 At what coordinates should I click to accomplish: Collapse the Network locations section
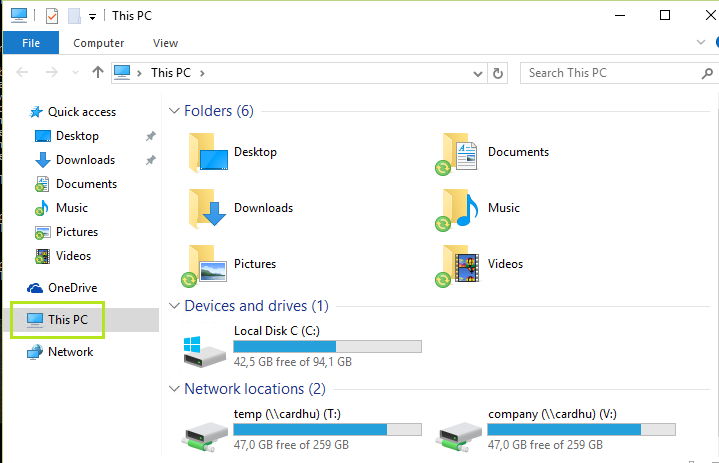175,389
